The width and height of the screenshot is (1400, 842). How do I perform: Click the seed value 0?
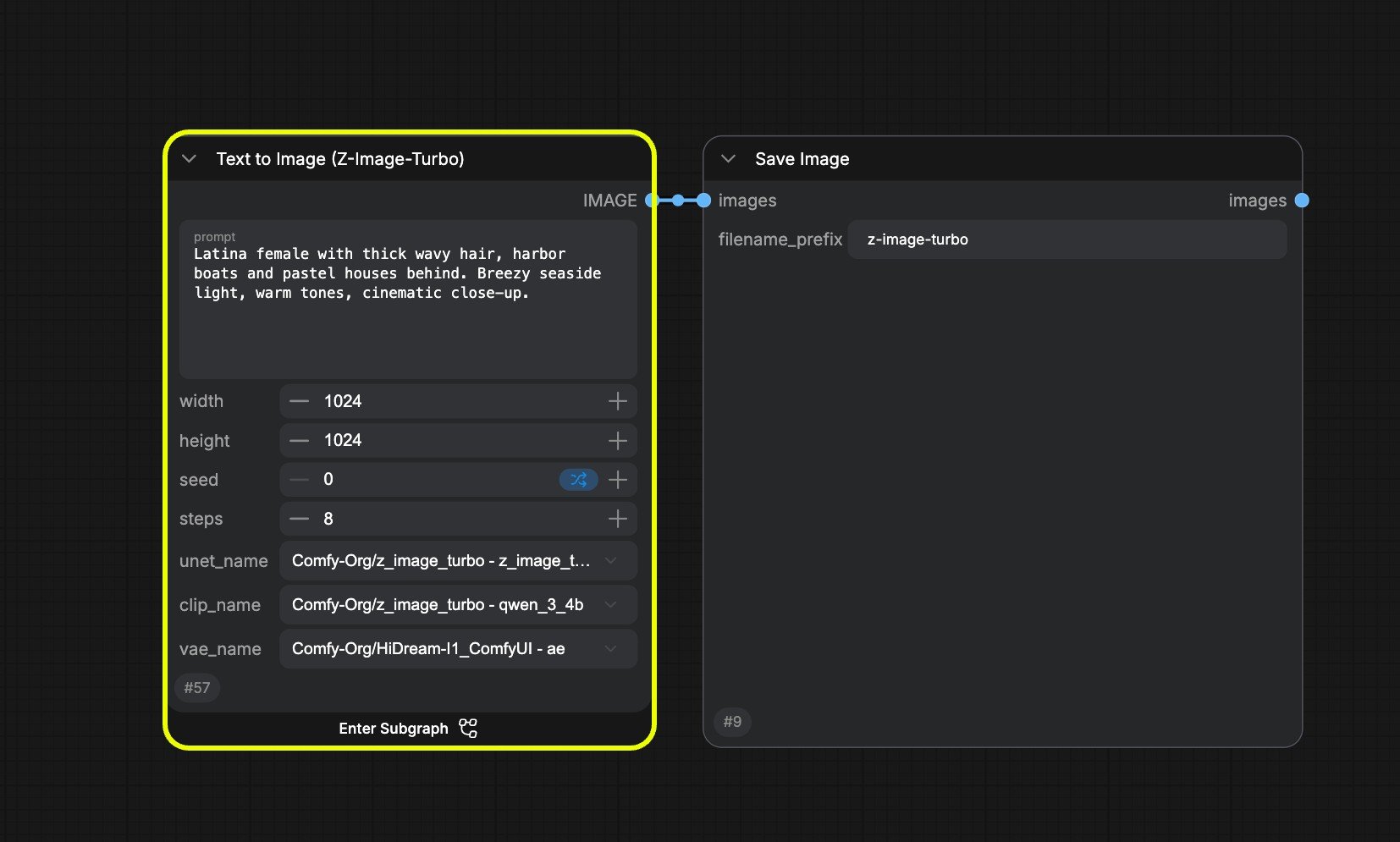point(328,480)
